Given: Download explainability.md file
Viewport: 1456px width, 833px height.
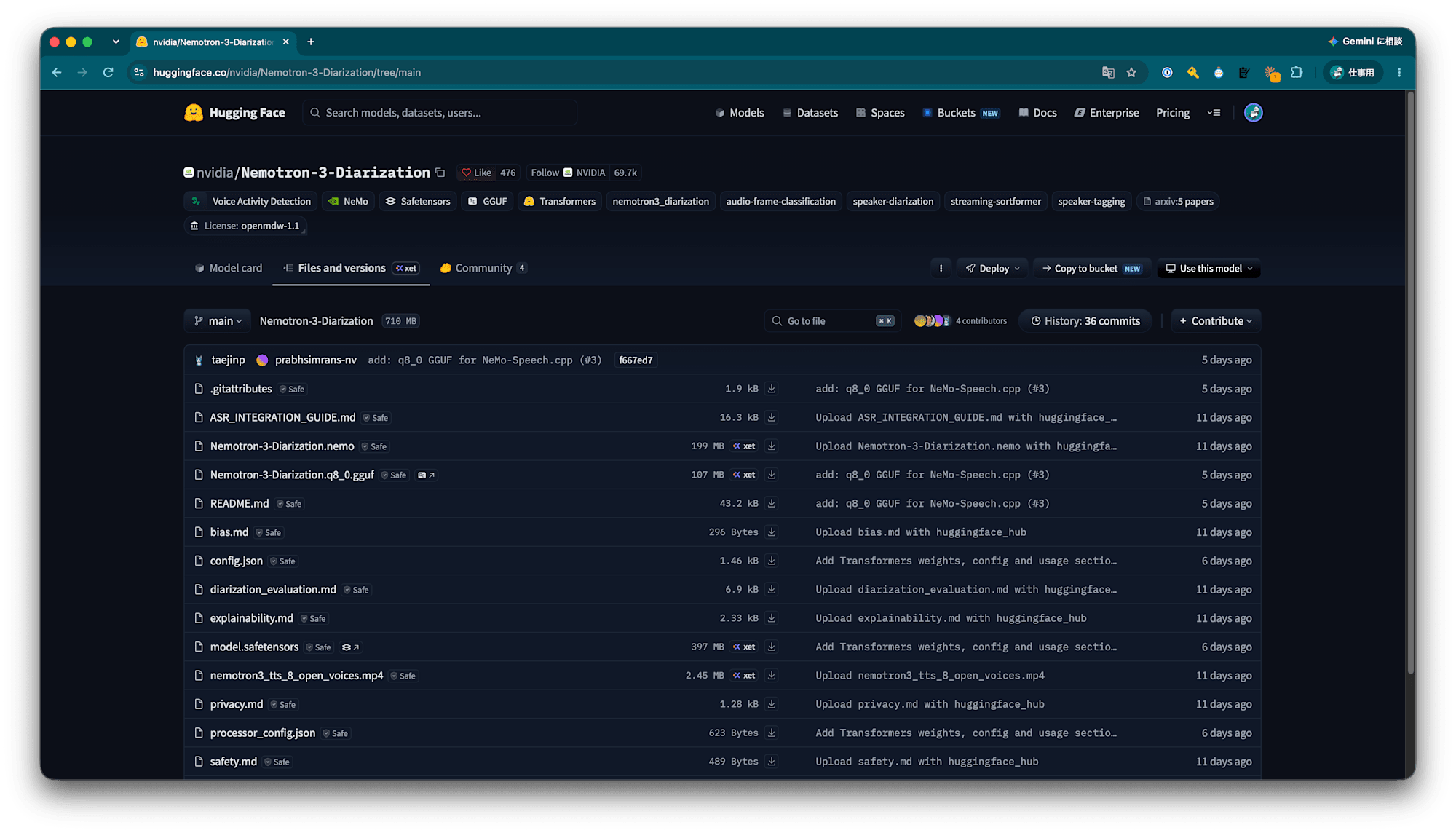Looking at the screenshot, I should 772,618.
